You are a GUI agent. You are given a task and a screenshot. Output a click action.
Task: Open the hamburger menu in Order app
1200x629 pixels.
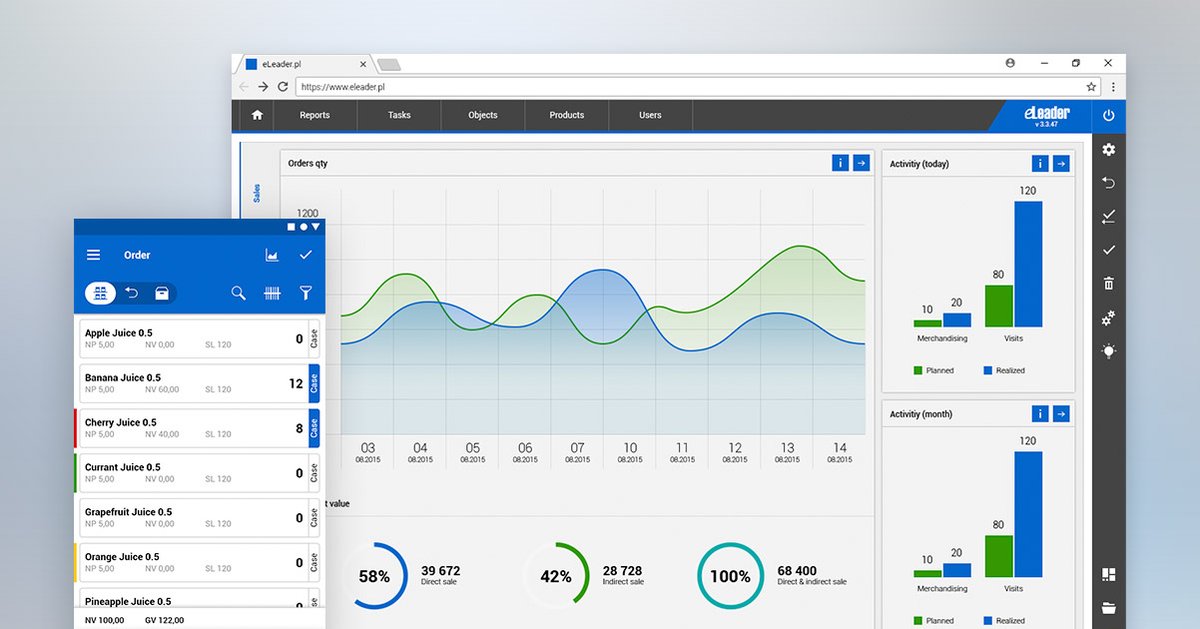[x=93, y=255]
